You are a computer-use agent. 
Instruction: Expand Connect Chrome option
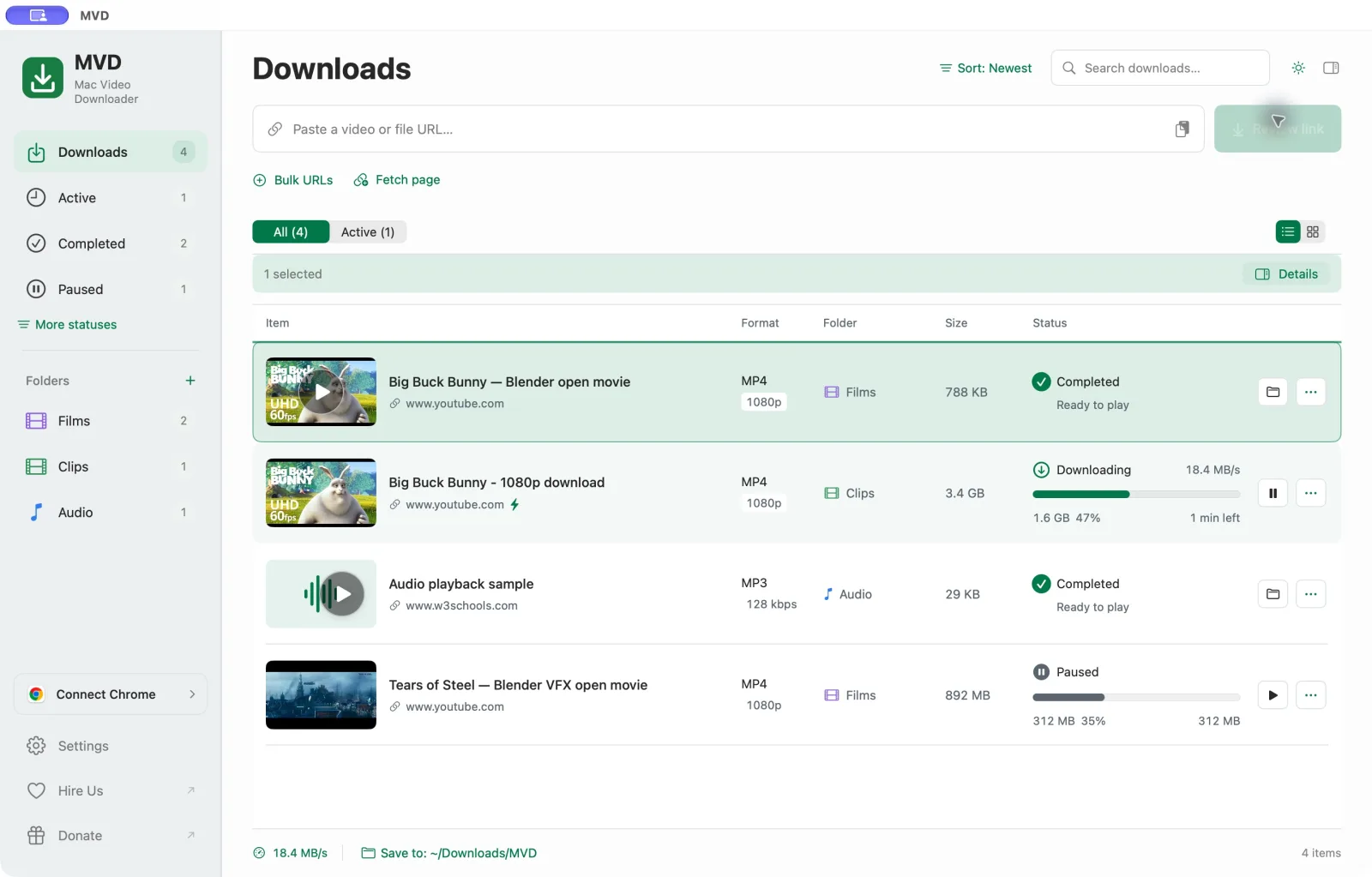point(111,694)
